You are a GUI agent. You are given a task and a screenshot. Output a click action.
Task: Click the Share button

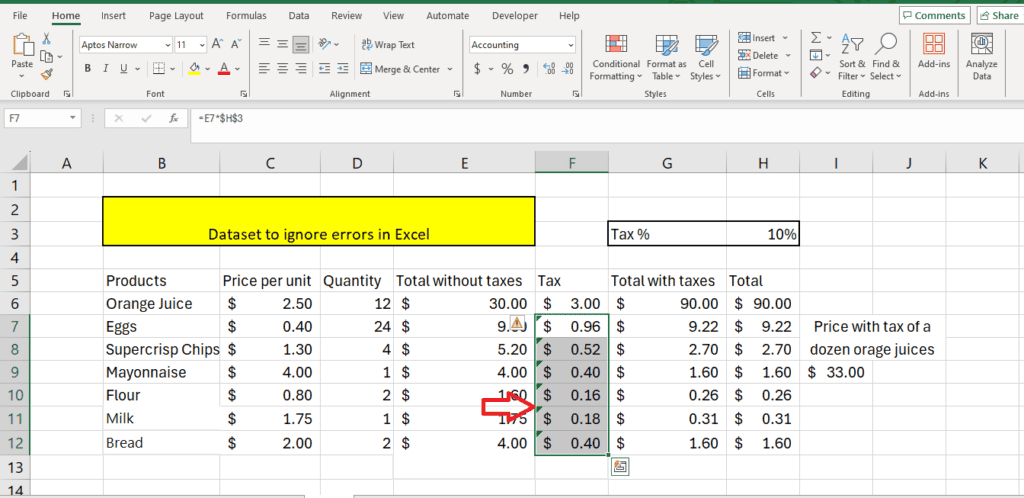[998, 16]
